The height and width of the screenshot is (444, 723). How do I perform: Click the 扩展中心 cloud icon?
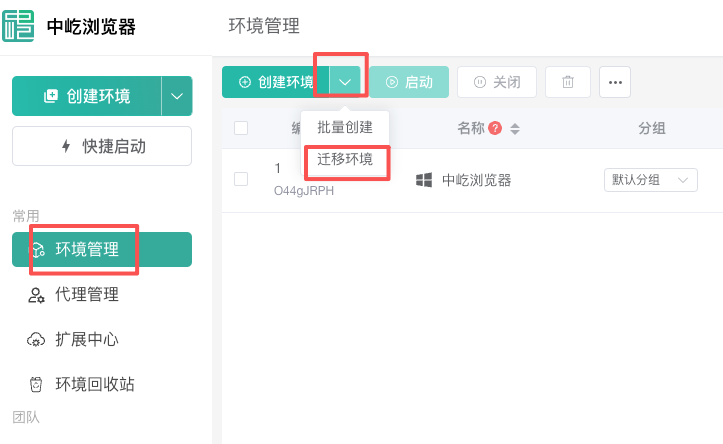[36, 340]
